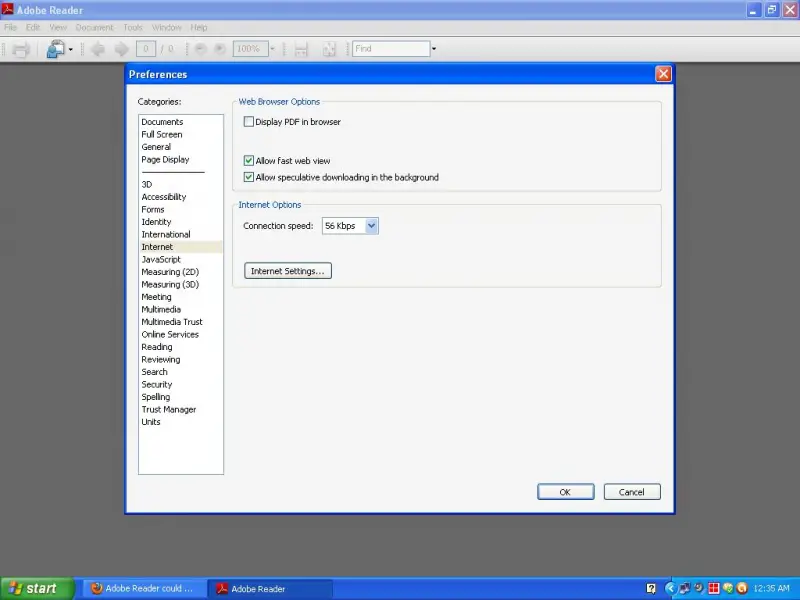Click OK in Preferences dialog
This screenshot has width=800, height=600.
565,492
